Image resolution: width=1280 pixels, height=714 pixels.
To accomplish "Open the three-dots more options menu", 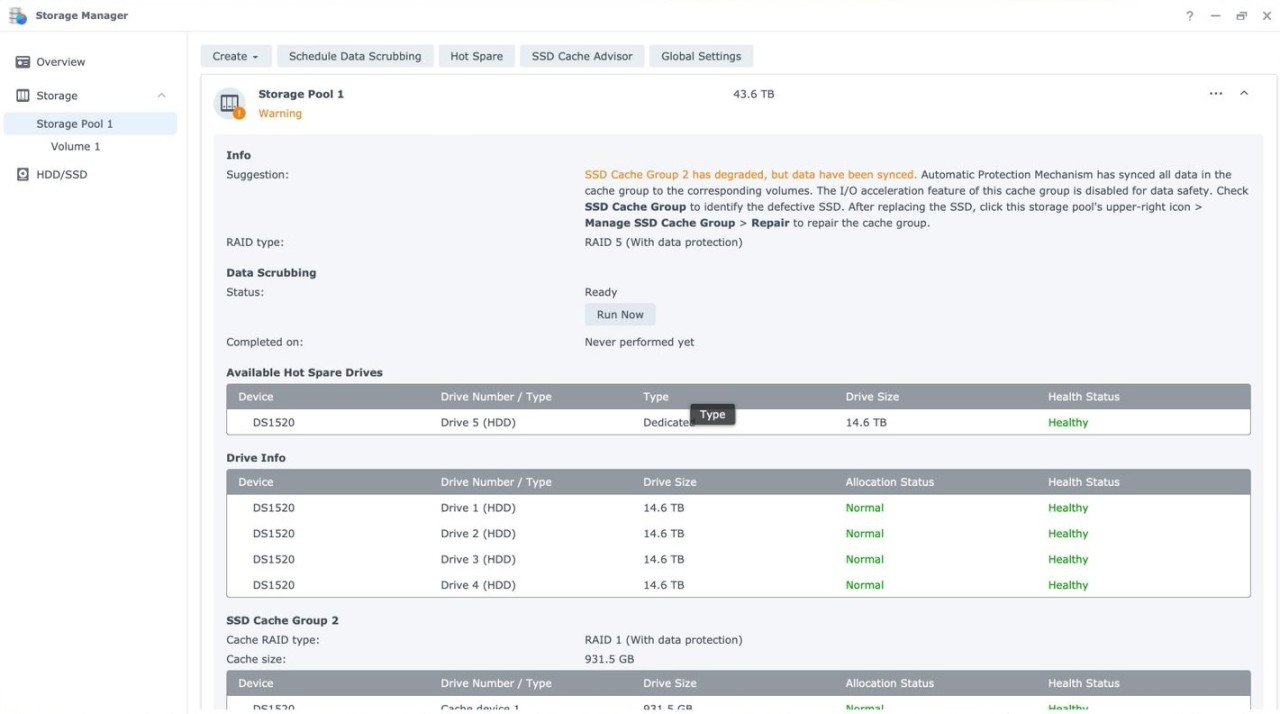I will pos(1215,94).
